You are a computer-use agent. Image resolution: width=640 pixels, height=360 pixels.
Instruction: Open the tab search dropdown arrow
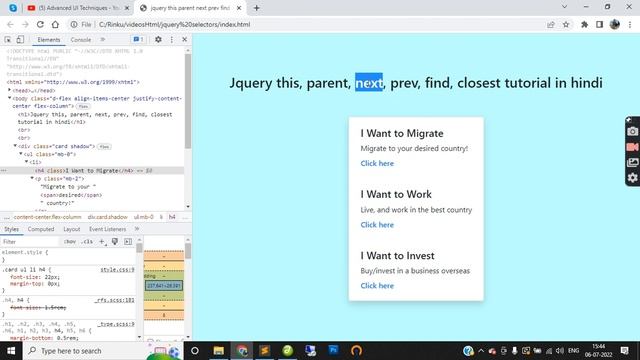click(564, 7)
